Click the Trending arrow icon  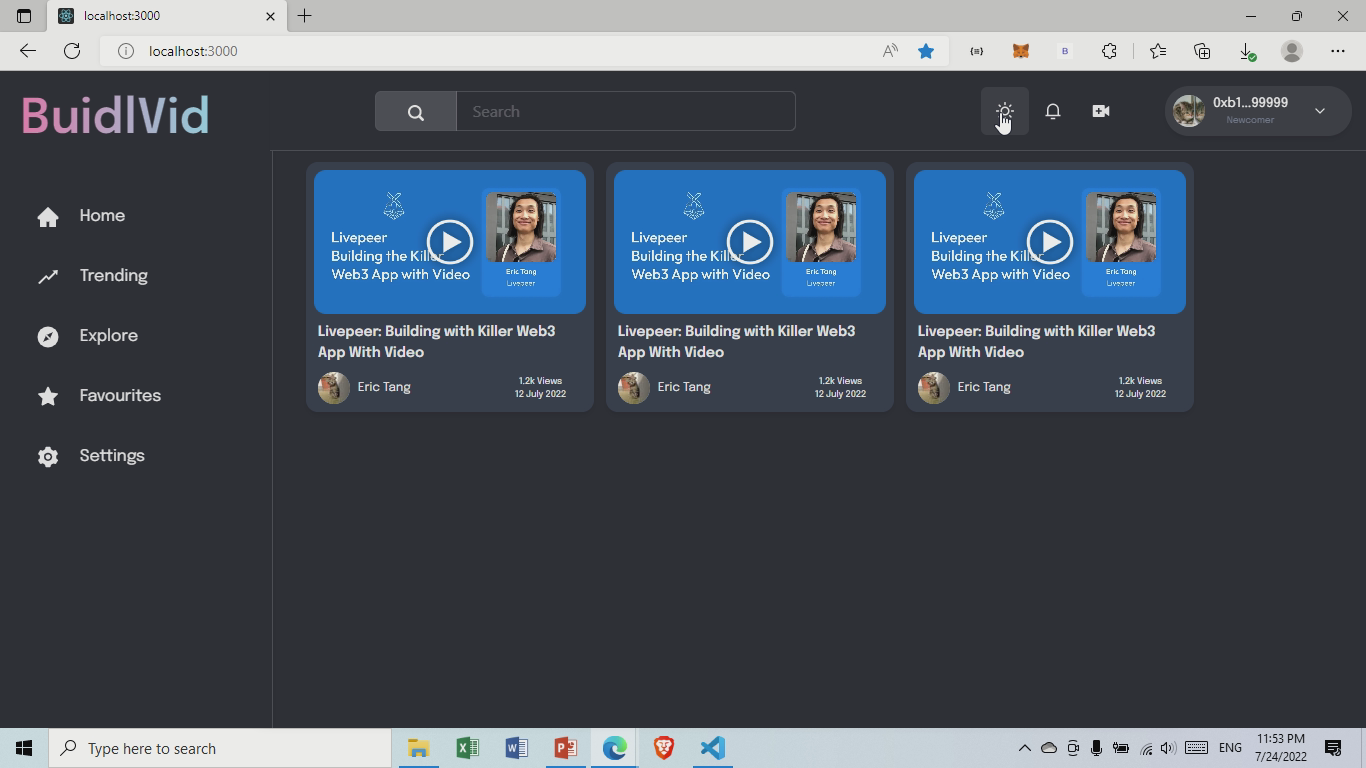48,277
